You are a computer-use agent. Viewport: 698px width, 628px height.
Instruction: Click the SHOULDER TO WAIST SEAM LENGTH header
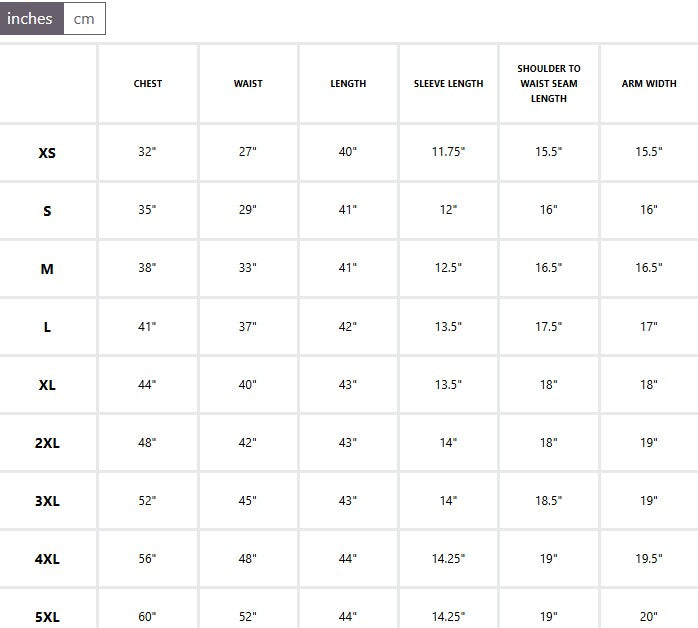pyautogui.click(x=549, y=84)
